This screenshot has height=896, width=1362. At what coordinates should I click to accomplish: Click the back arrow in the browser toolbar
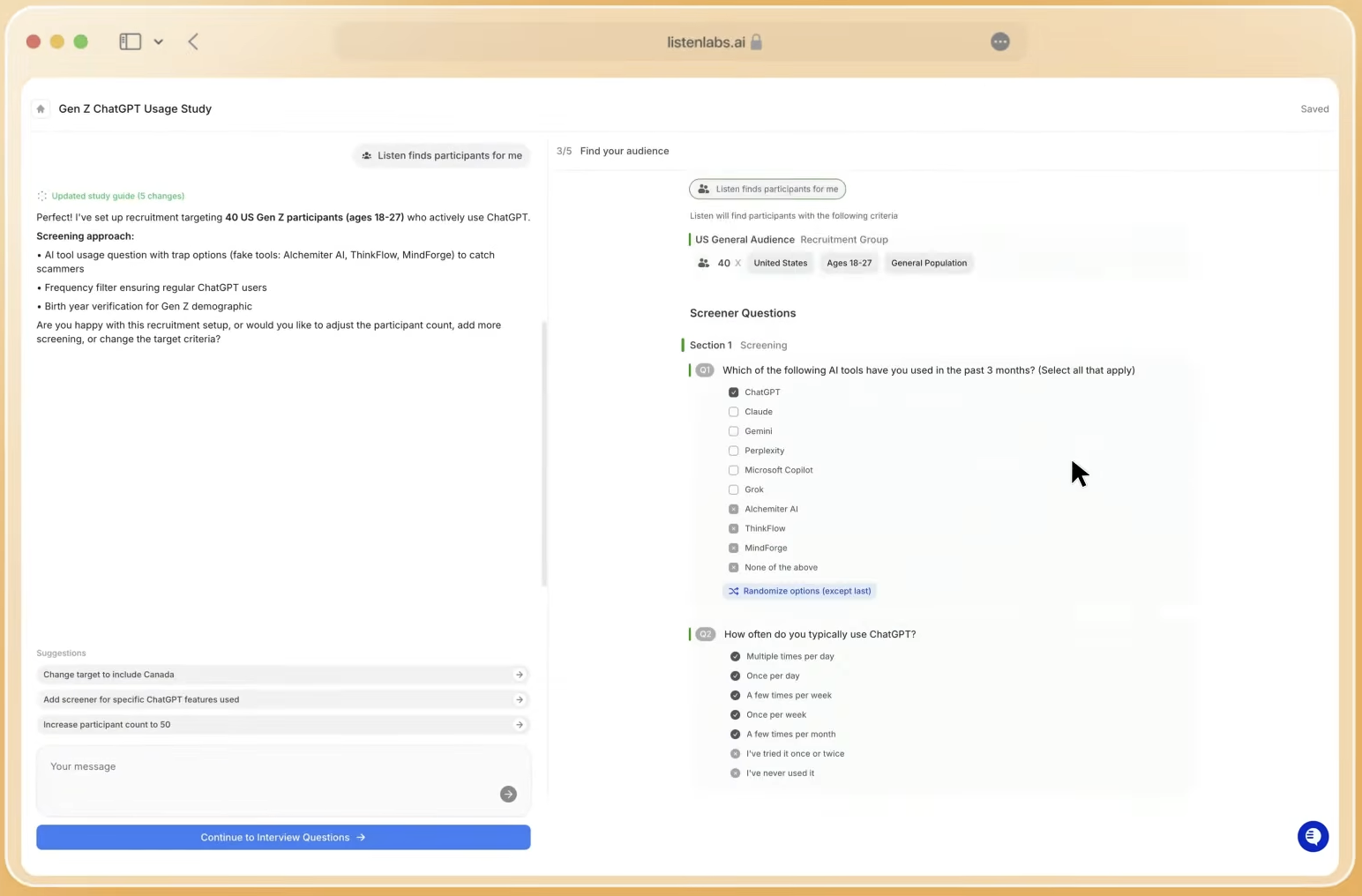pos(193,41)
